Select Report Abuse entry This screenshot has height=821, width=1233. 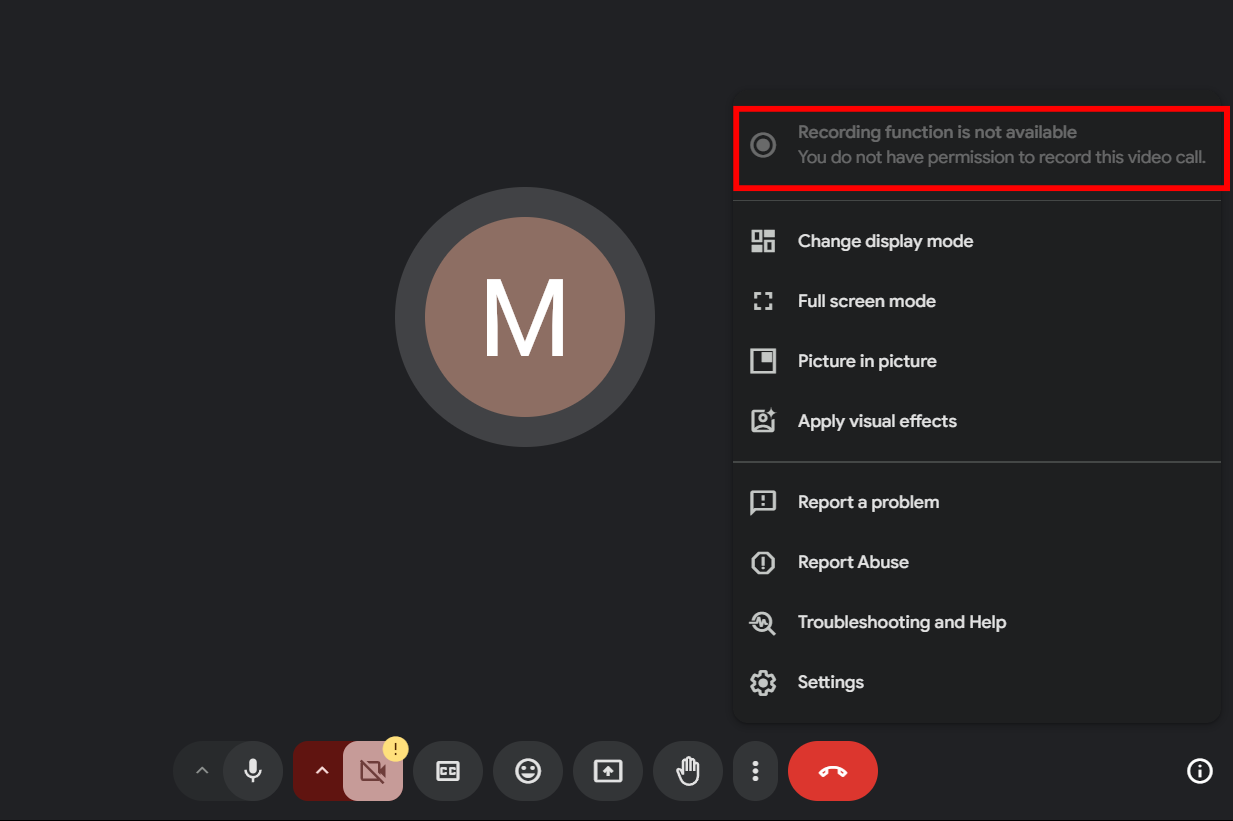click(x=977, y=562)
